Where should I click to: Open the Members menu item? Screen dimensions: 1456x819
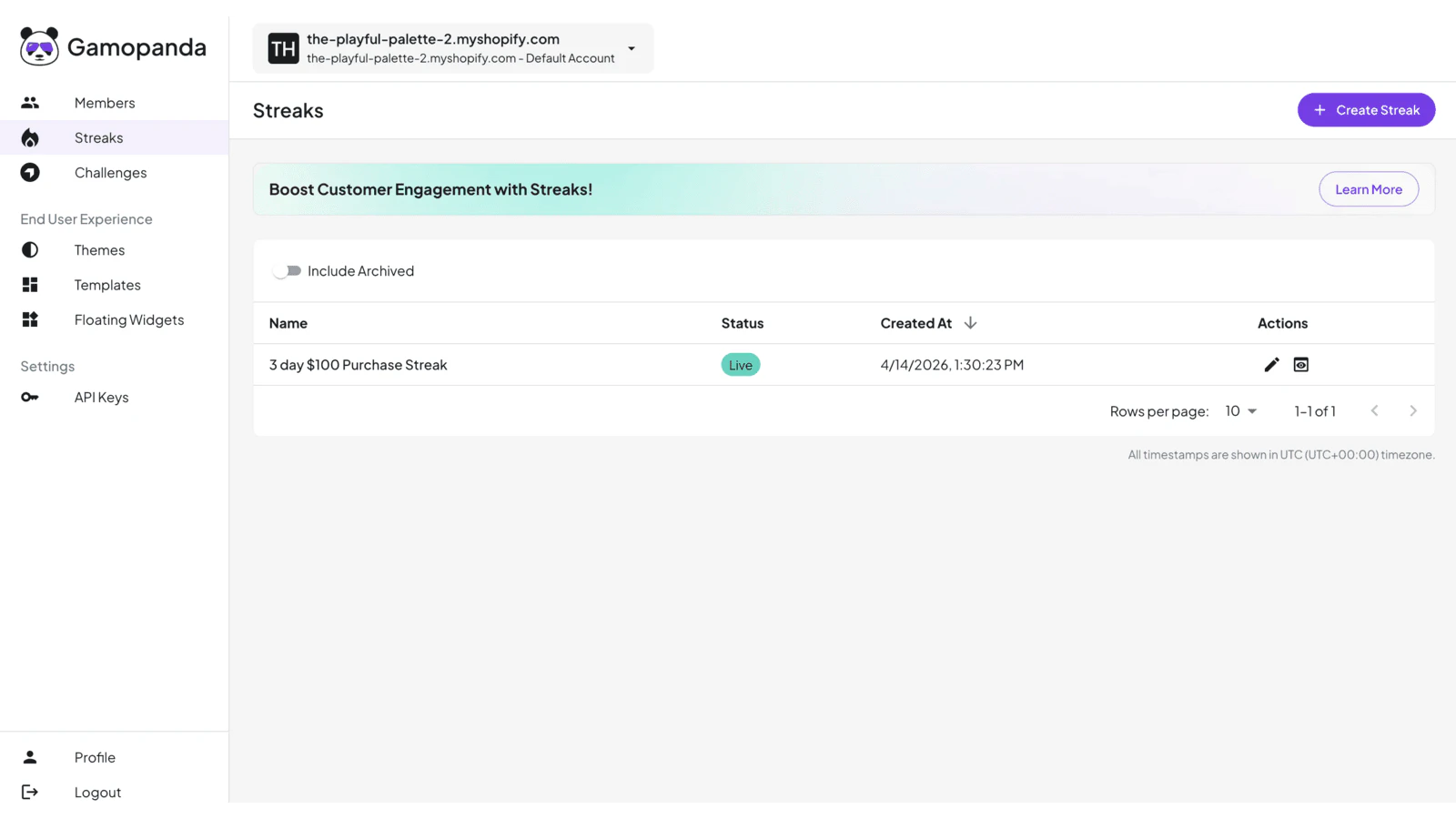point(114,103)
